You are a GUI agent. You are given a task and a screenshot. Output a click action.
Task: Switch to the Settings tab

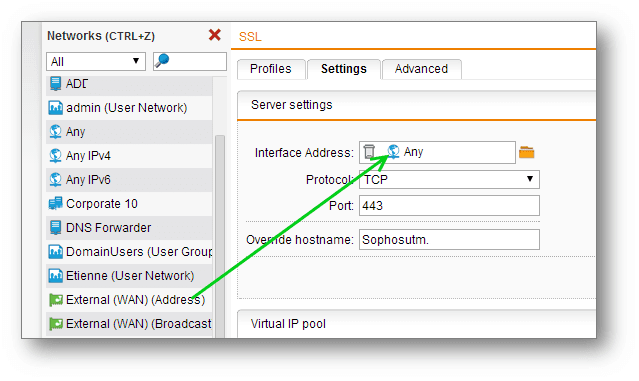point(344,69)
